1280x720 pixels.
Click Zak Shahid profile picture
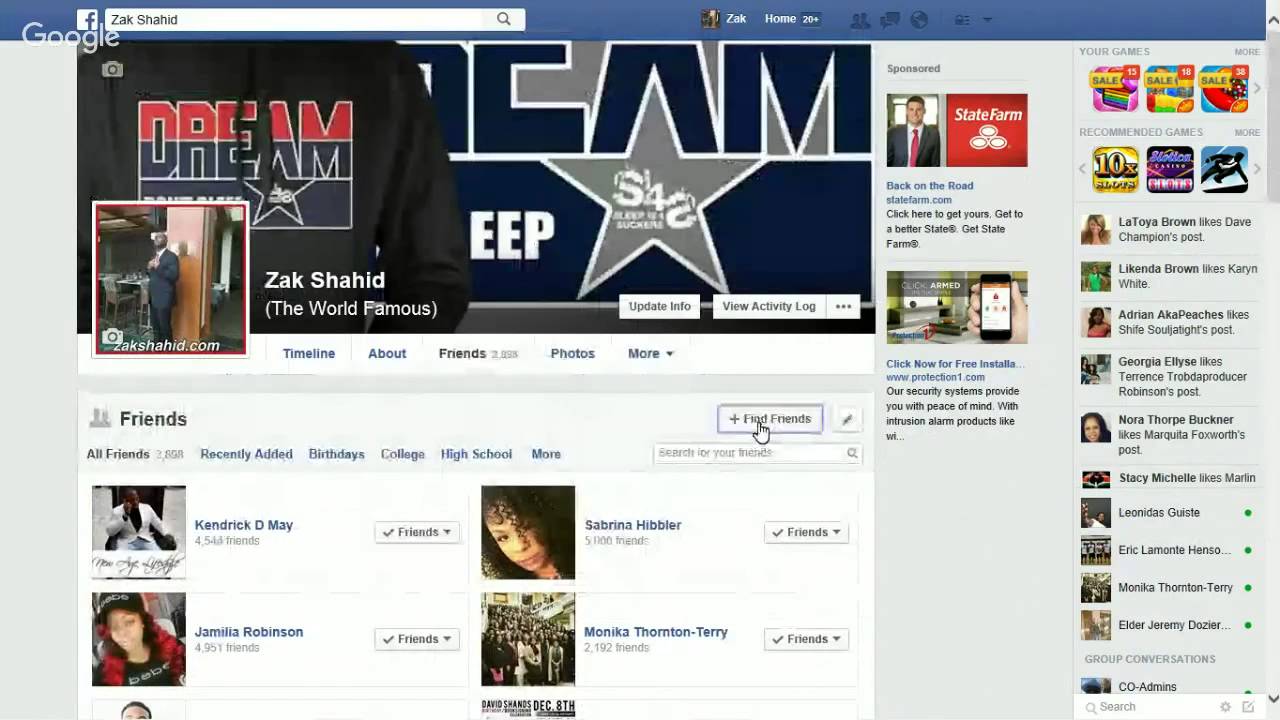tap(170, 279)
